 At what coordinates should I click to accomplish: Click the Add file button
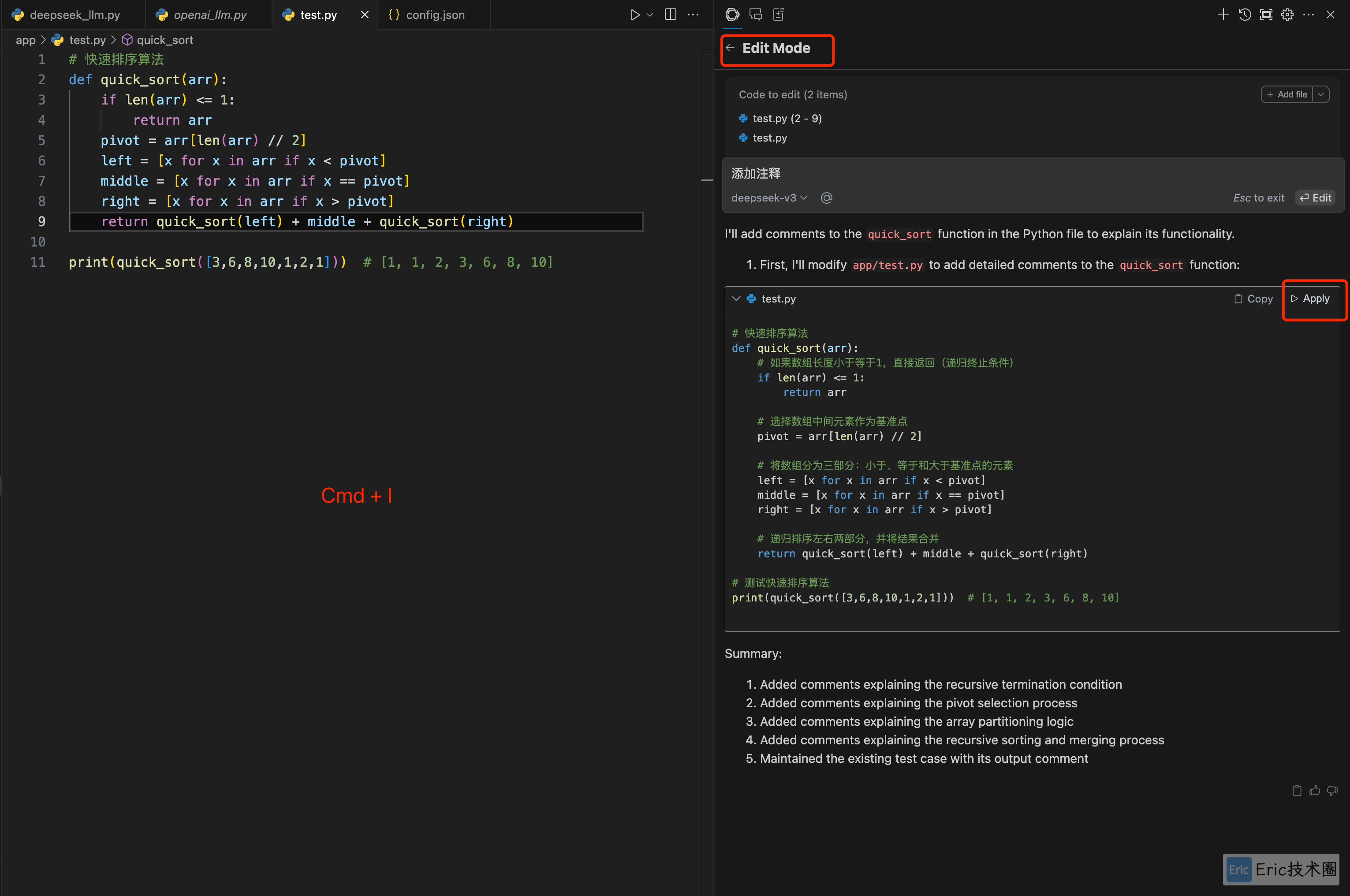1287,94
